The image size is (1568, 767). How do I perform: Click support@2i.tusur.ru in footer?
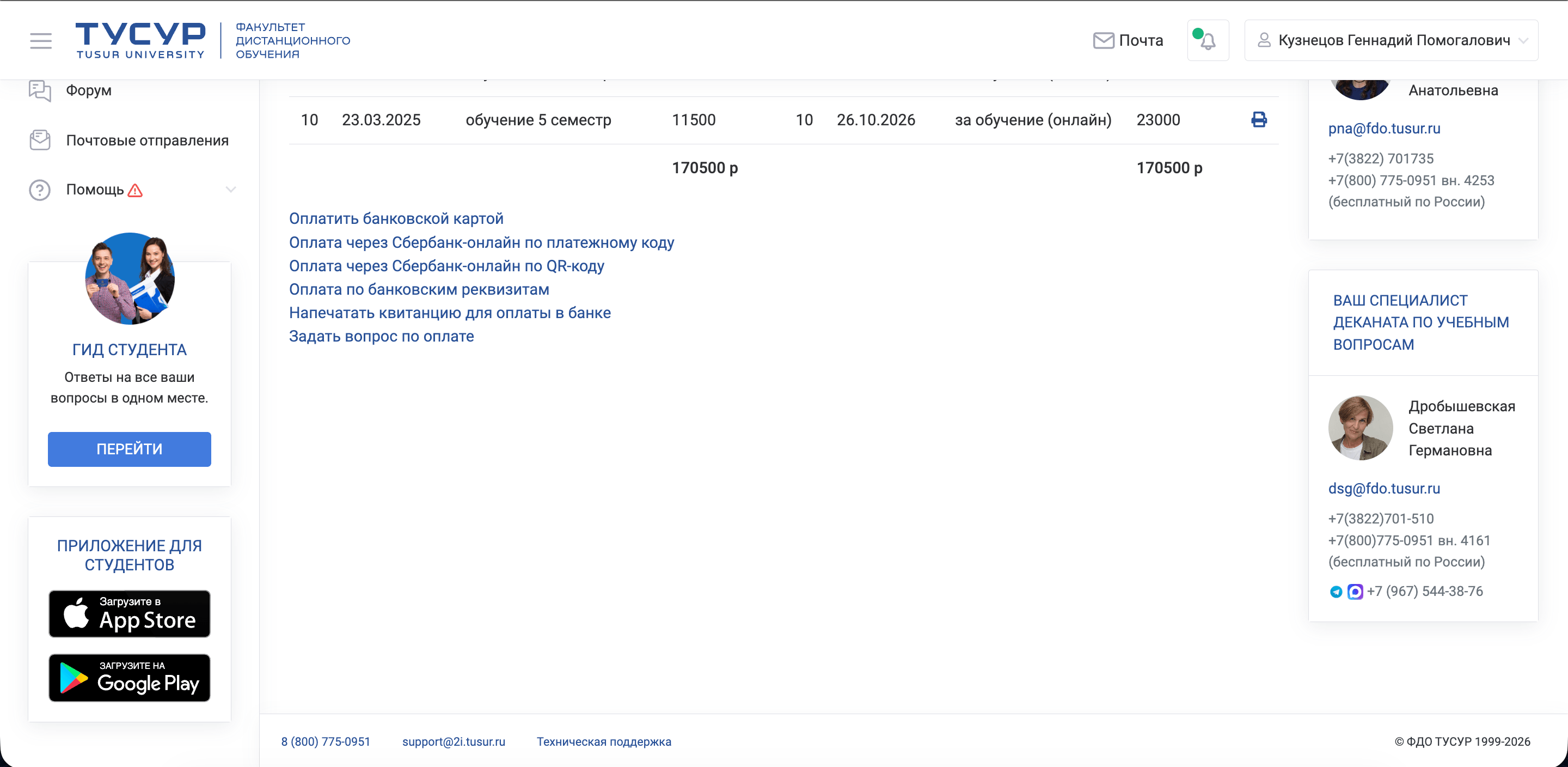[454, 741]
